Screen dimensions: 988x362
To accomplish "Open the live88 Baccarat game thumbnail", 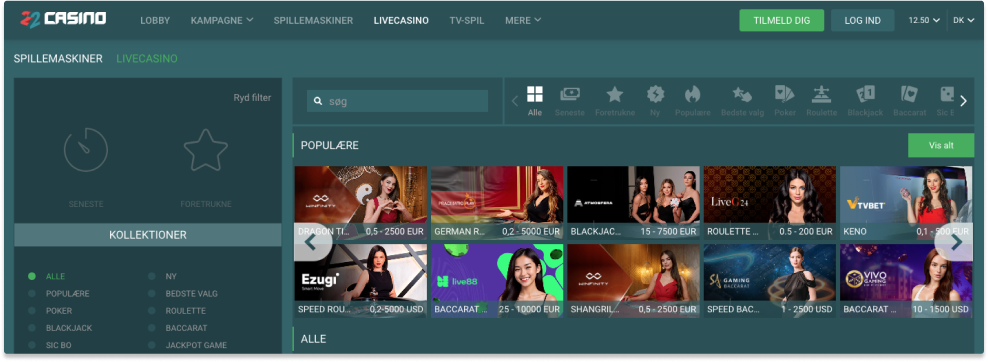I will click(497, 281).
